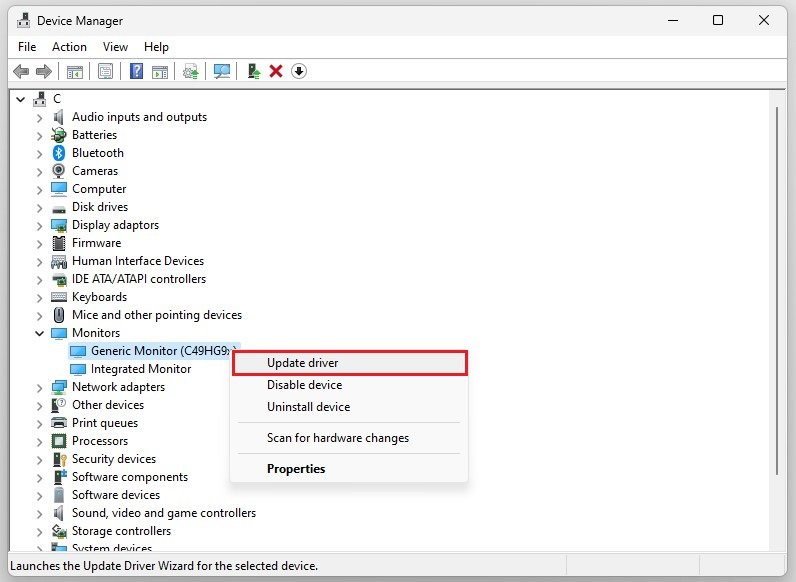Select the Integrated Monitor device

tap(140, 369)
